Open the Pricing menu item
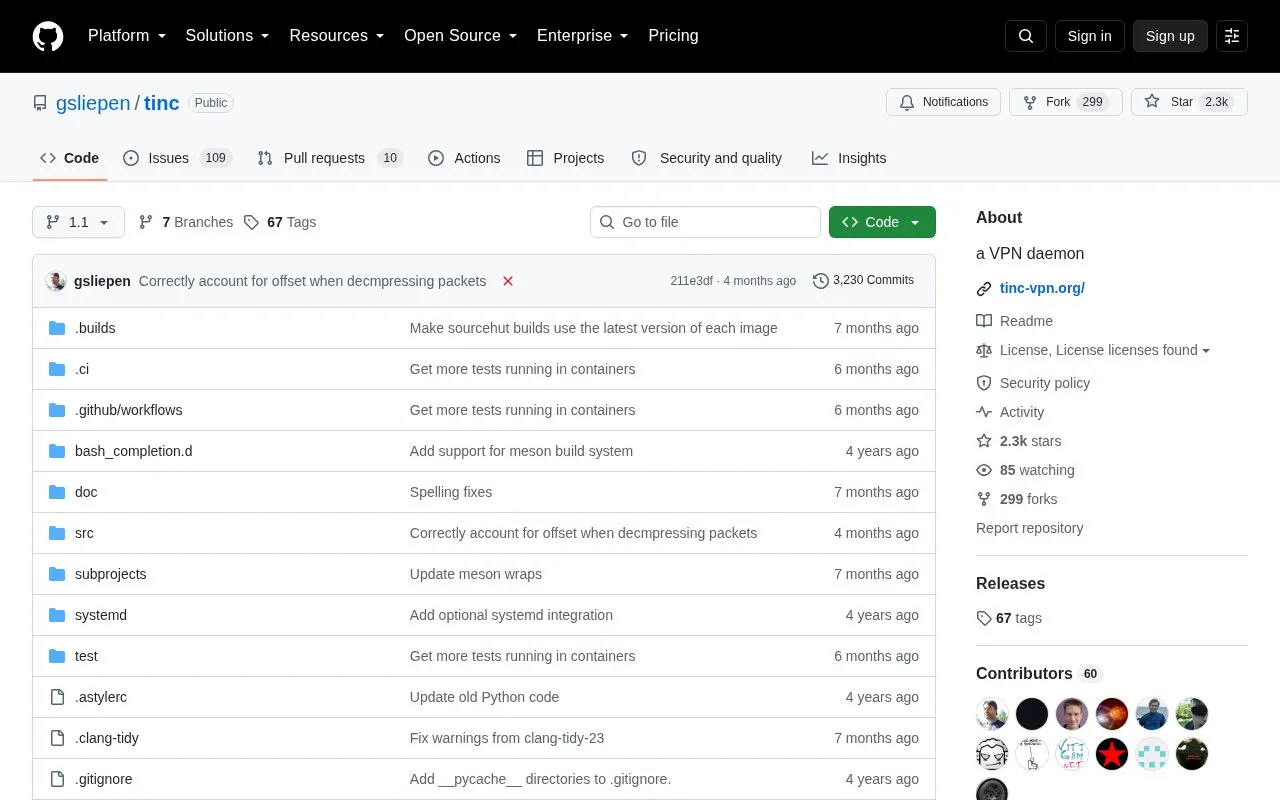 [673, 36]
